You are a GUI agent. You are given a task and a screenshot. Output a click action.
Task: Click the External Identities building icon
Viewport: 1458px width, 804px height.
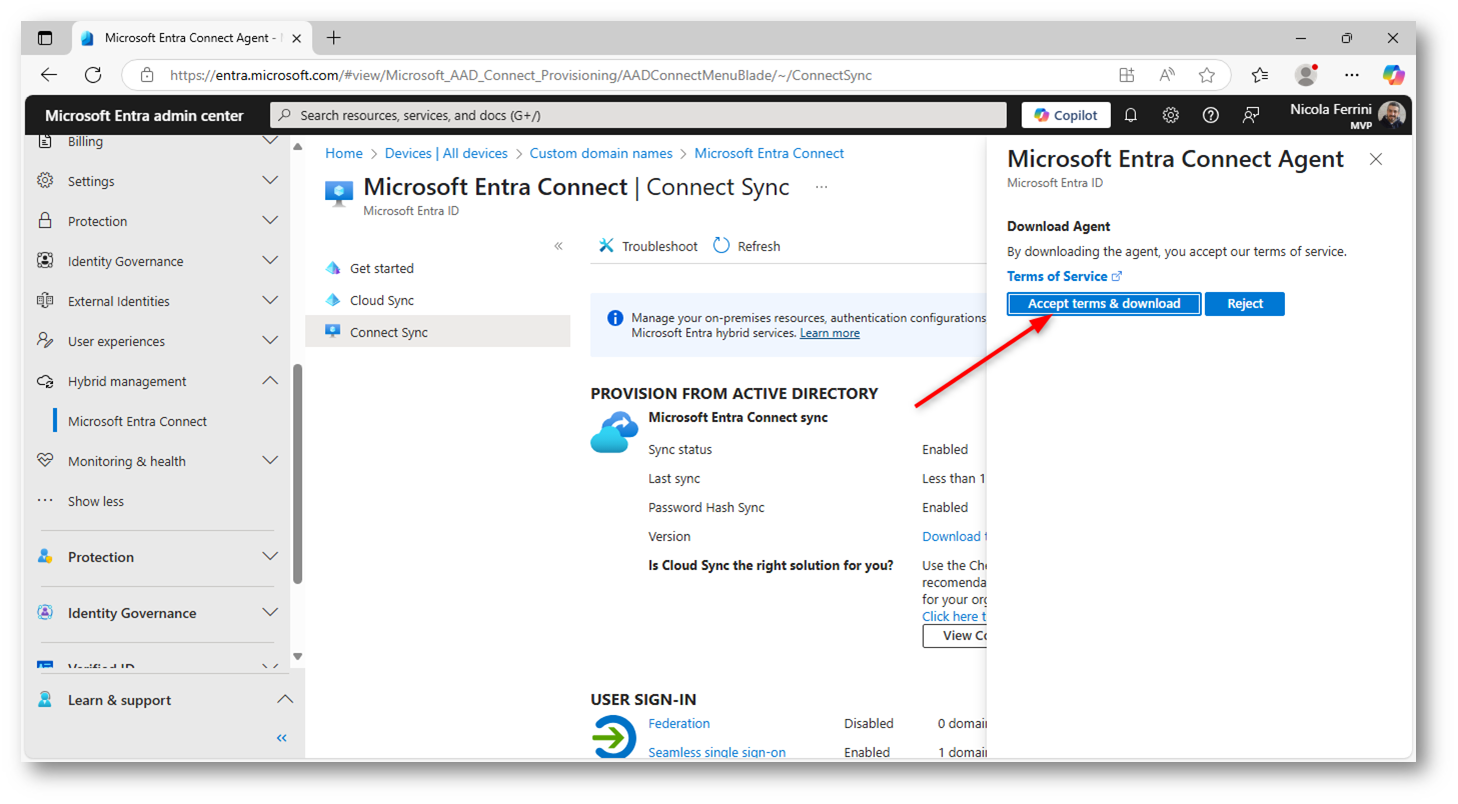coord(45,301)
